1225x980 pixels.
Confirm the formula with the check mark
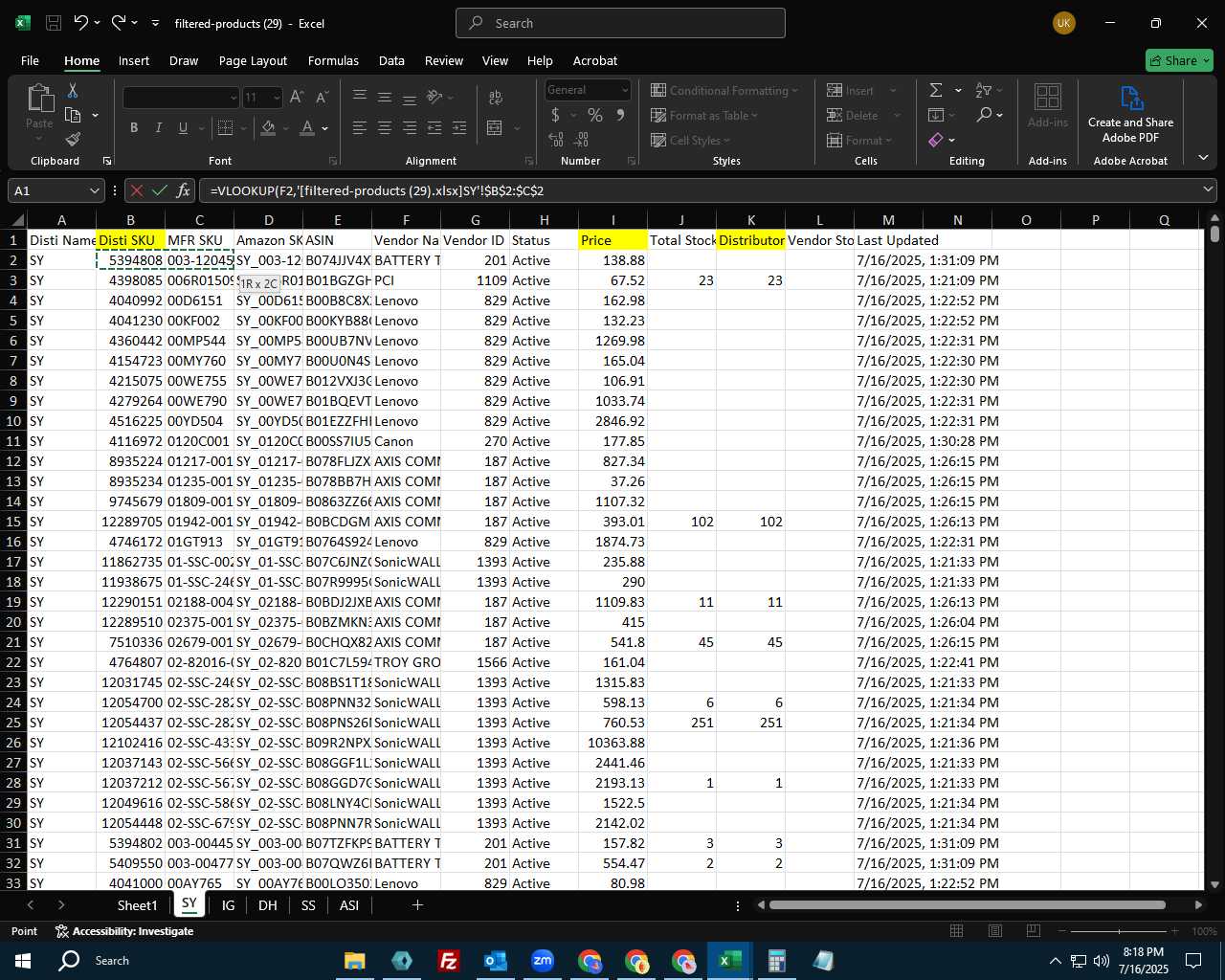[160, 190]
